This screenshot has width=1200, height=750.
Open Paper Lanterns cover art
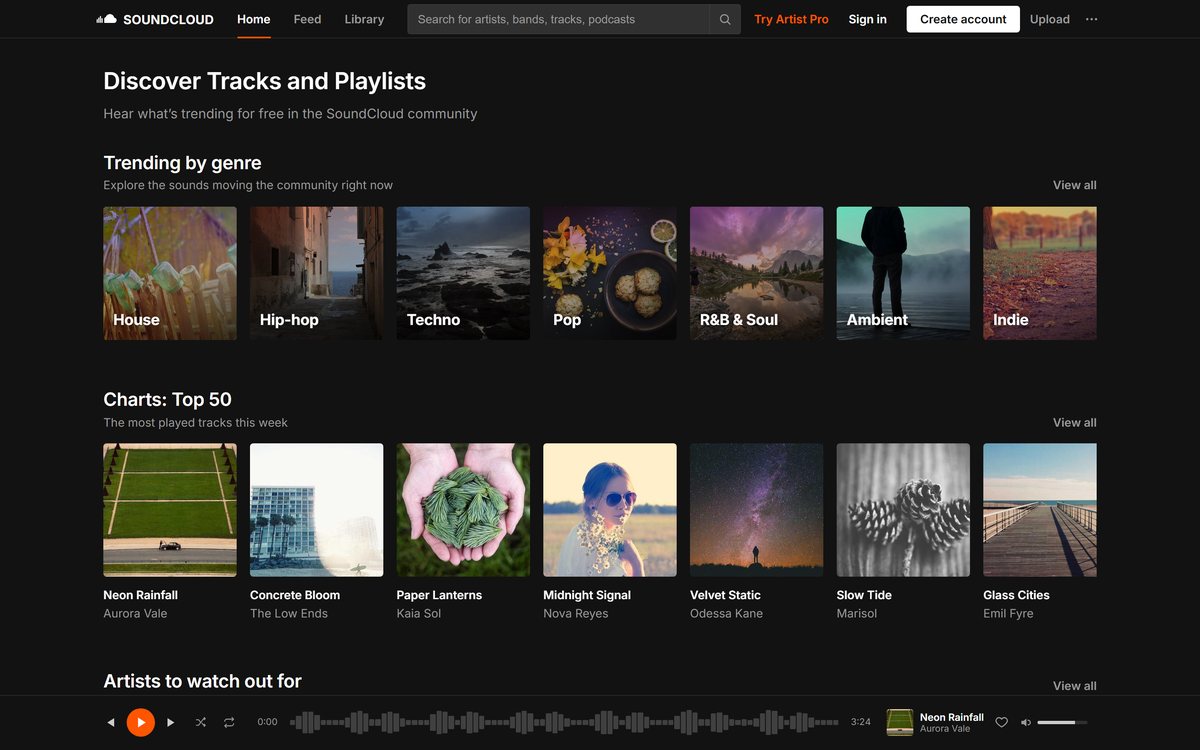463,510
